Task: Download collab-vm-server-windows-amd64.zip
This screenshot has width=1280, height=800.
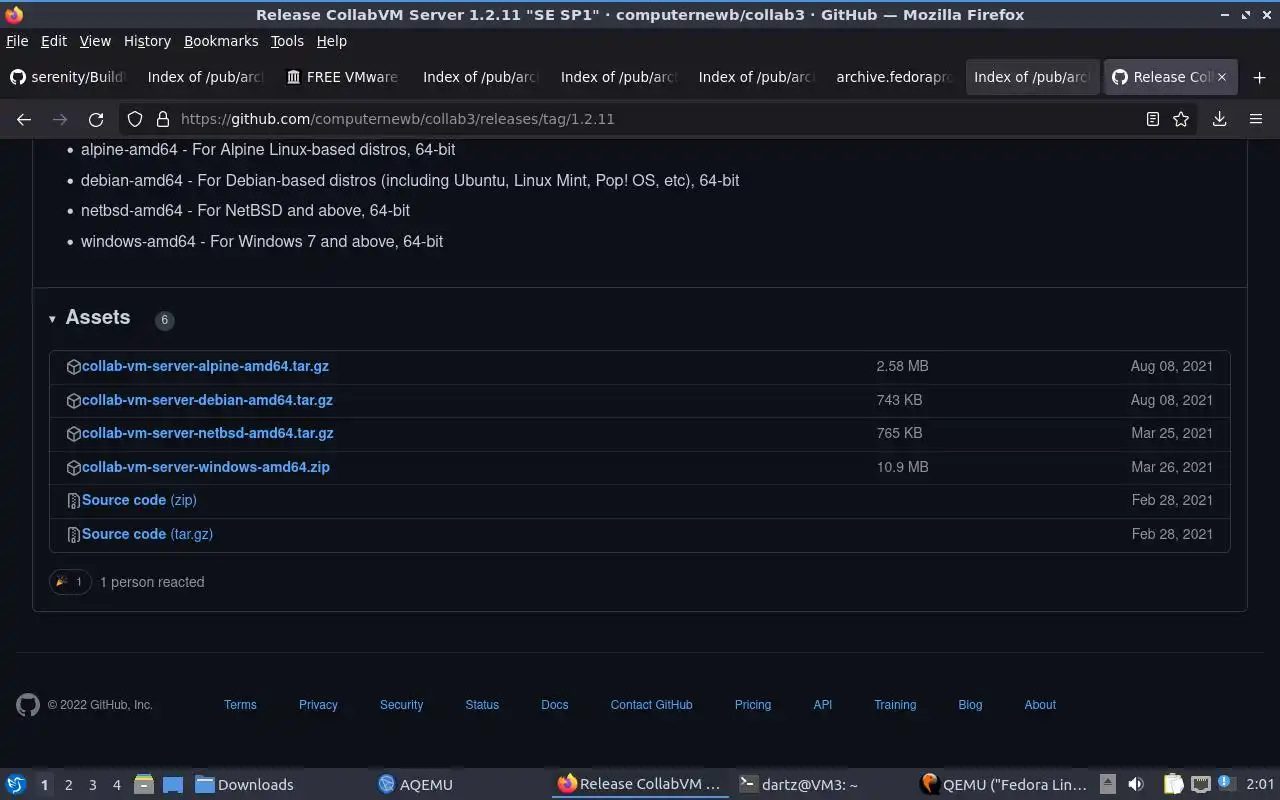Action: click(x=206, y=467)
